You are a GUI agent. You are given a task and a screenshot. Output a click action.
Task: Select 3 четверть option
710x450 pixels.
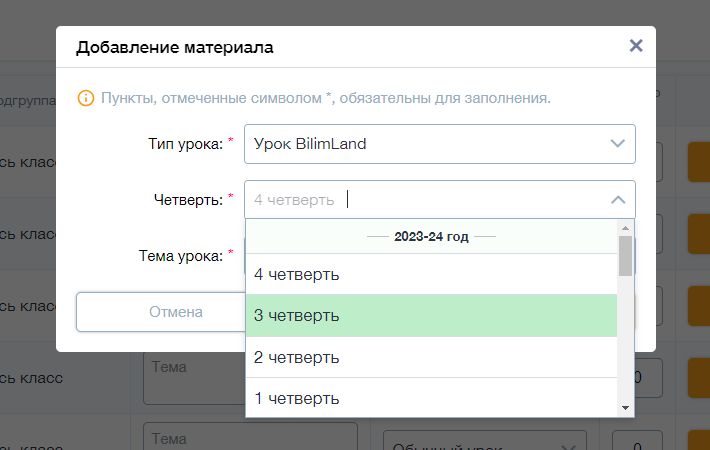(431, 316)
